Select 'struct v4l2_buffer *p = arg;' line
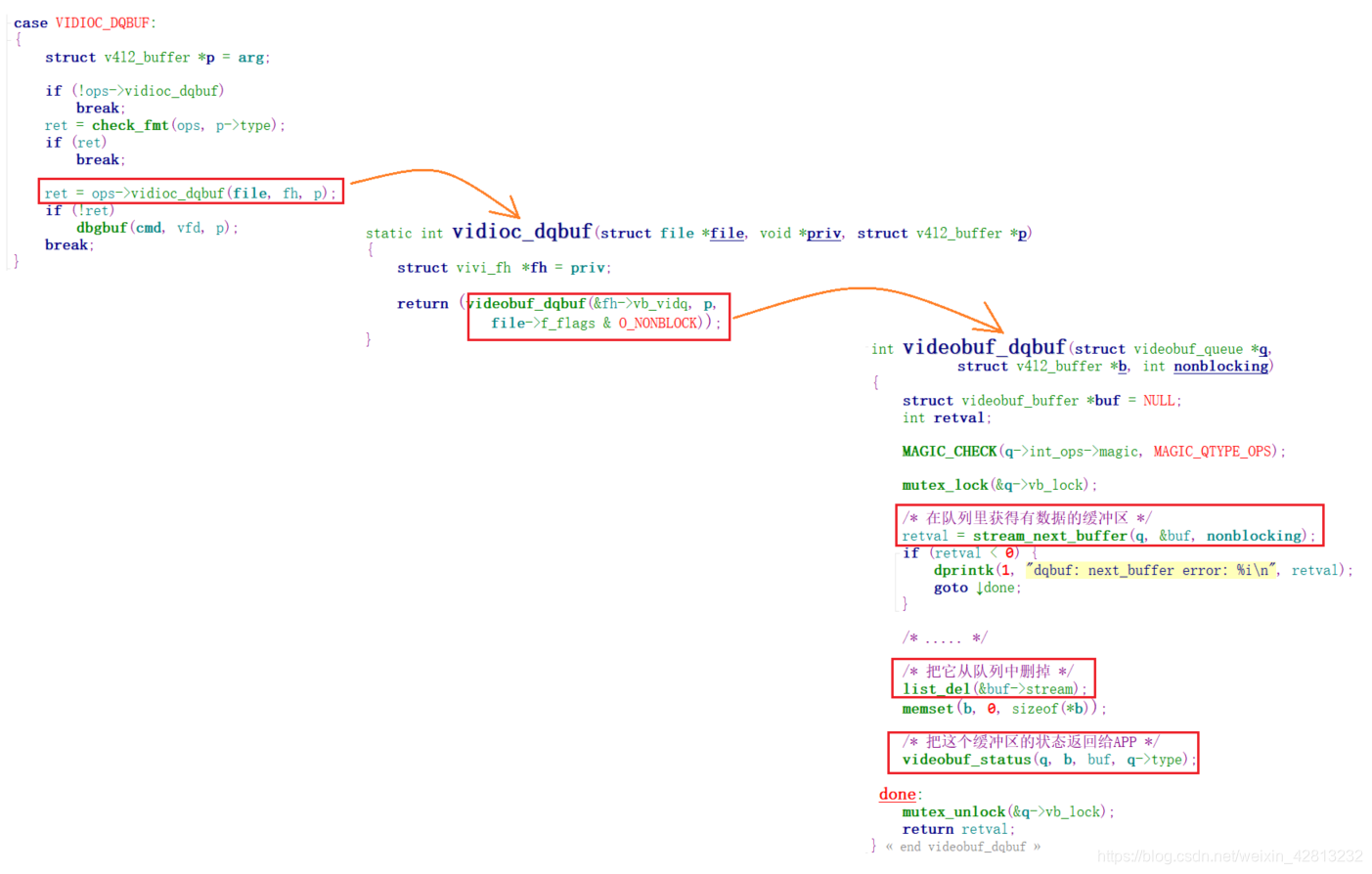1372x874 pixels. click(x=157, y=58)
